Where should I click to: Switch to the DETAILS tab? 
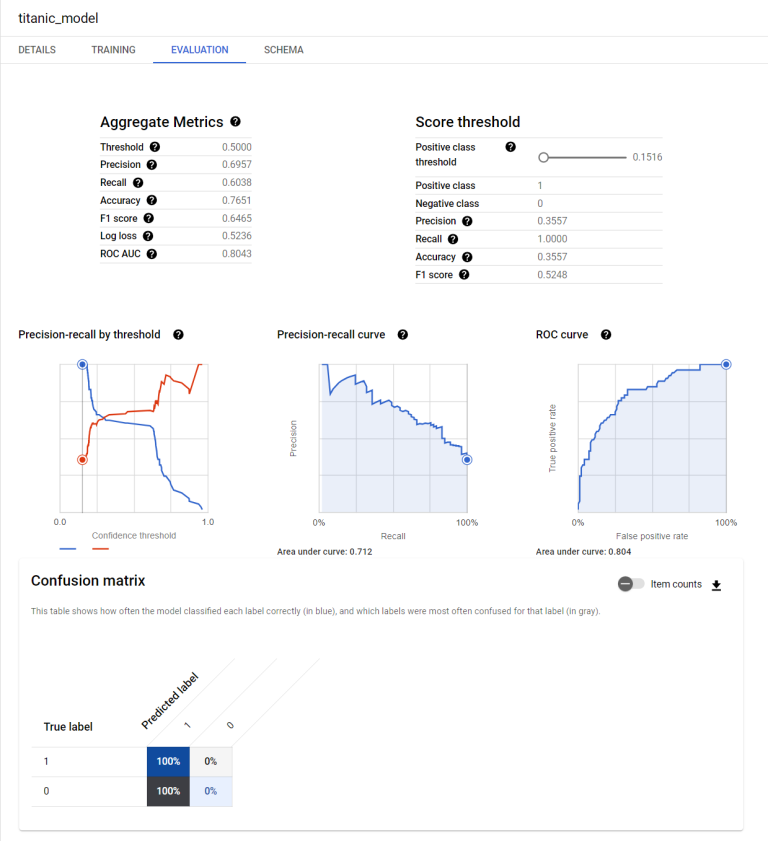coord(36,49)
